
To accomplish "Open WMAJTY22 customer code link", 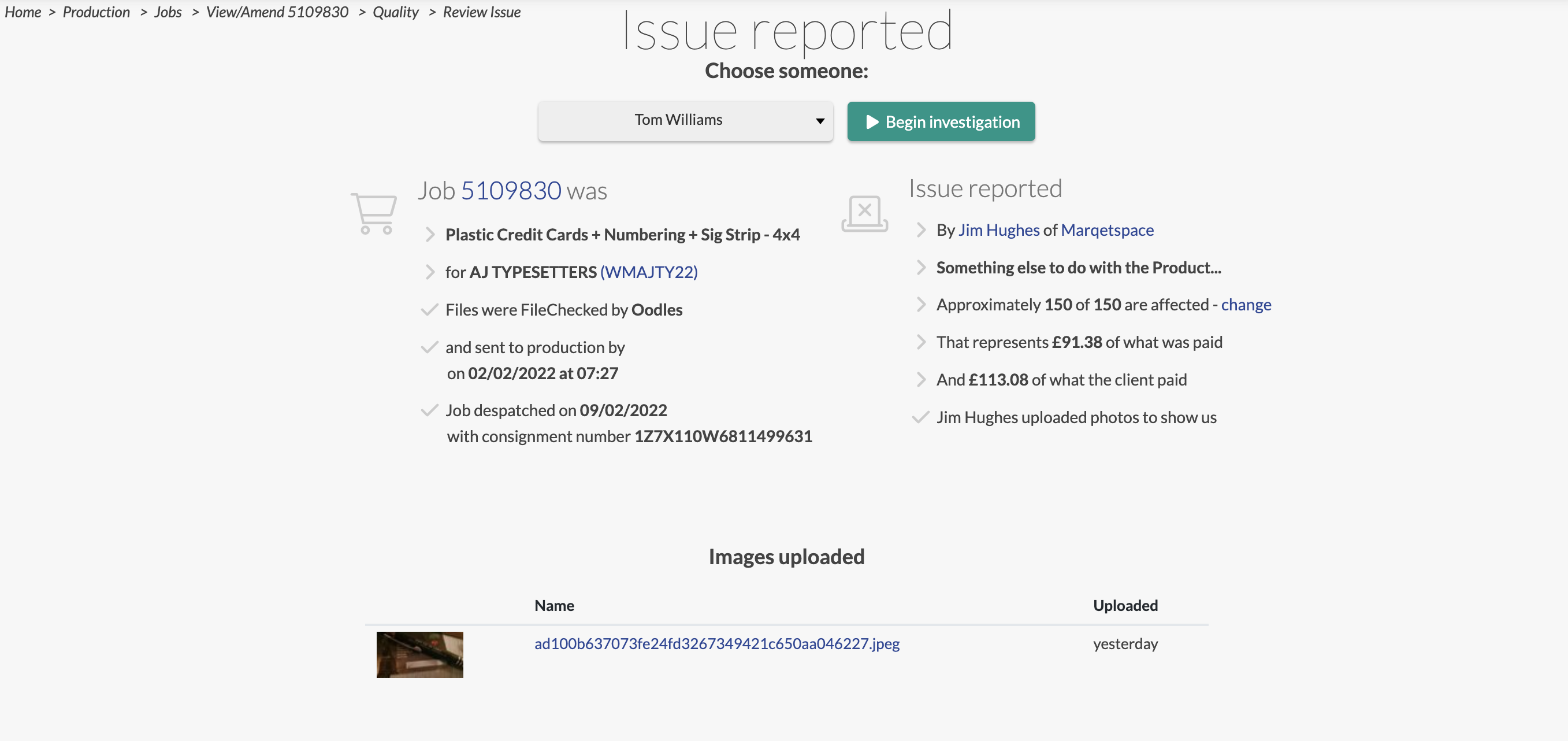I will [x=649, y=272].
